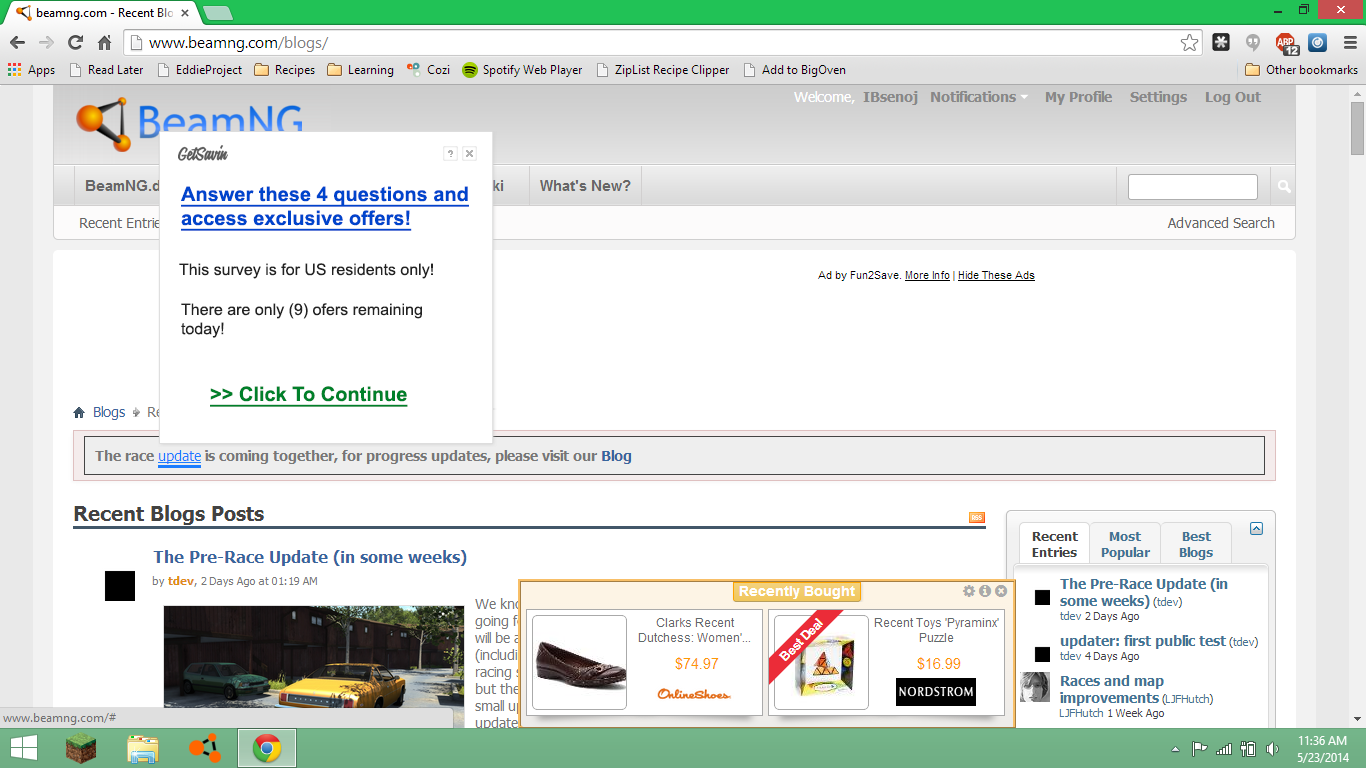Close the GetSavin popup ad

469,153
